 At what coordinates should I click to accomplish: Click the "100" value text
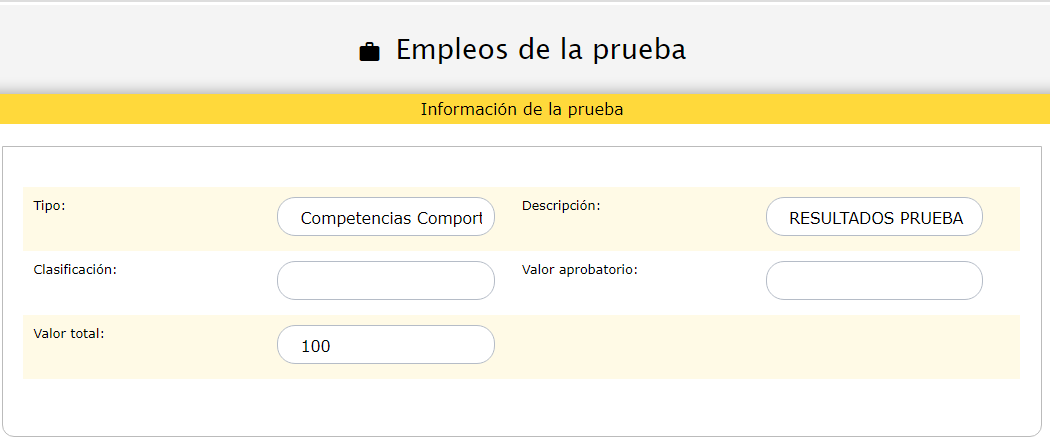coord(315,346)
